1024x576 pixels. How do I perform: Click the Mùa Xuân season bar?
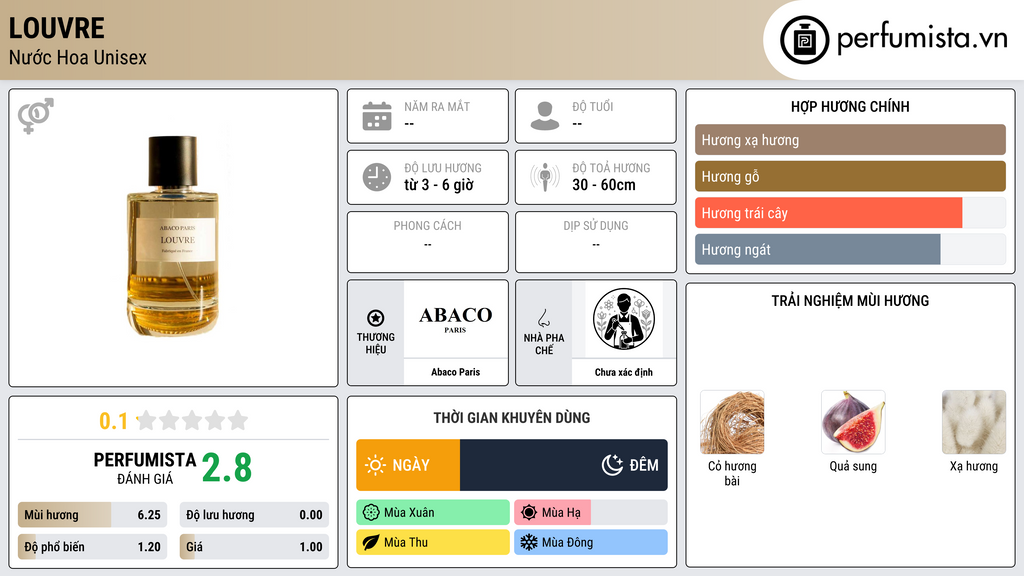[x=433, y=513]
